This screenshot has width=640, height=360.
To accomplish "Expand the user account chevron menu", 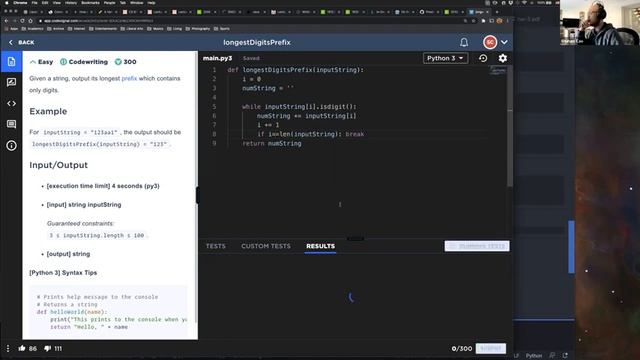I will 504,42.
